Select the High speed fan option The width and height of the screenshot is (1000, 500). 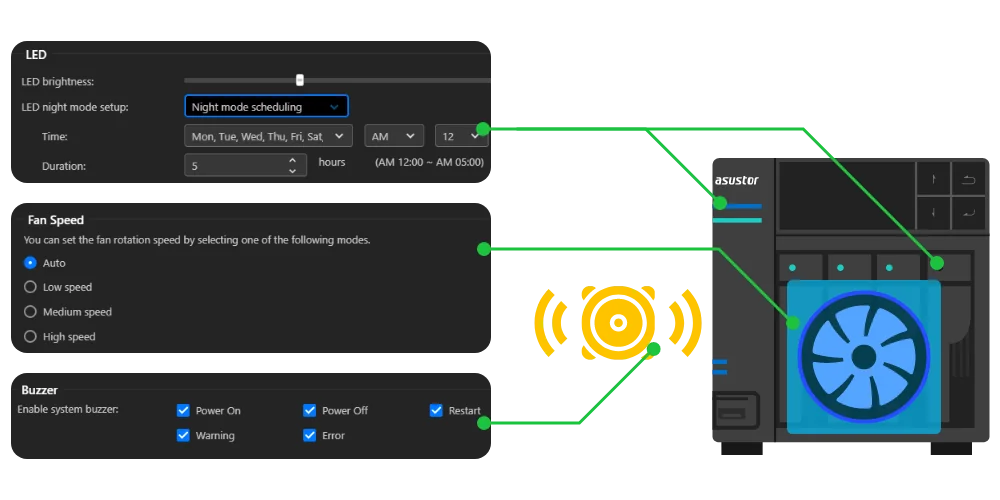[30, 337]
